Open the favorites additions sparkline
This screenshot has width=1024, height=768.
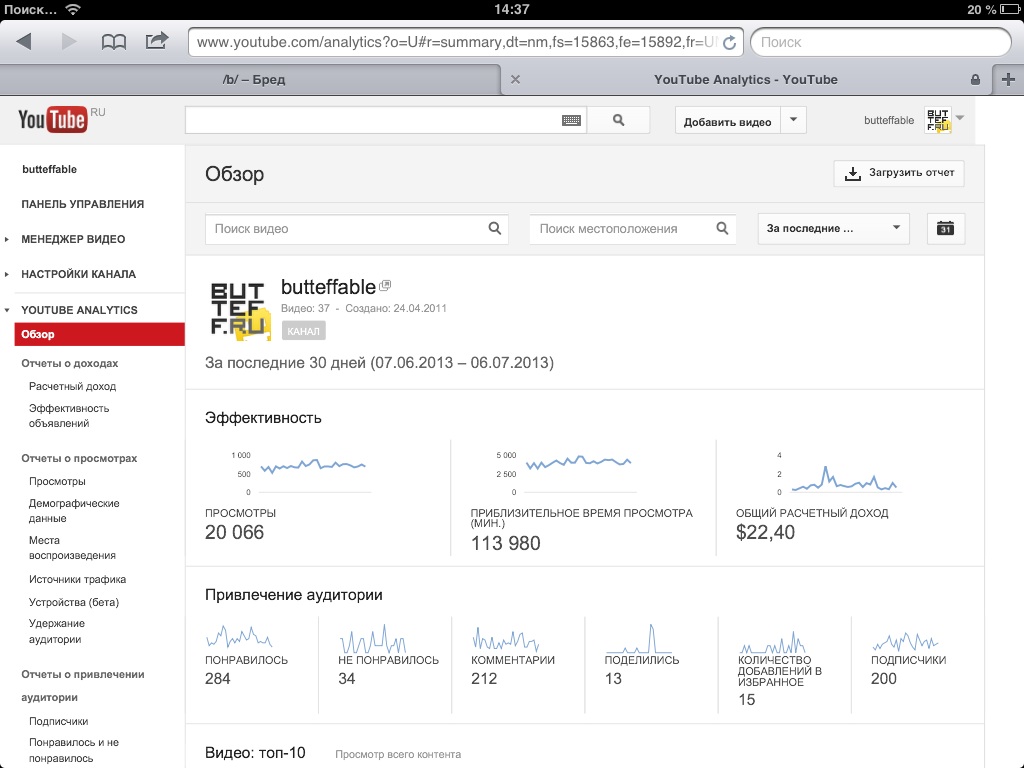point(773,642)
